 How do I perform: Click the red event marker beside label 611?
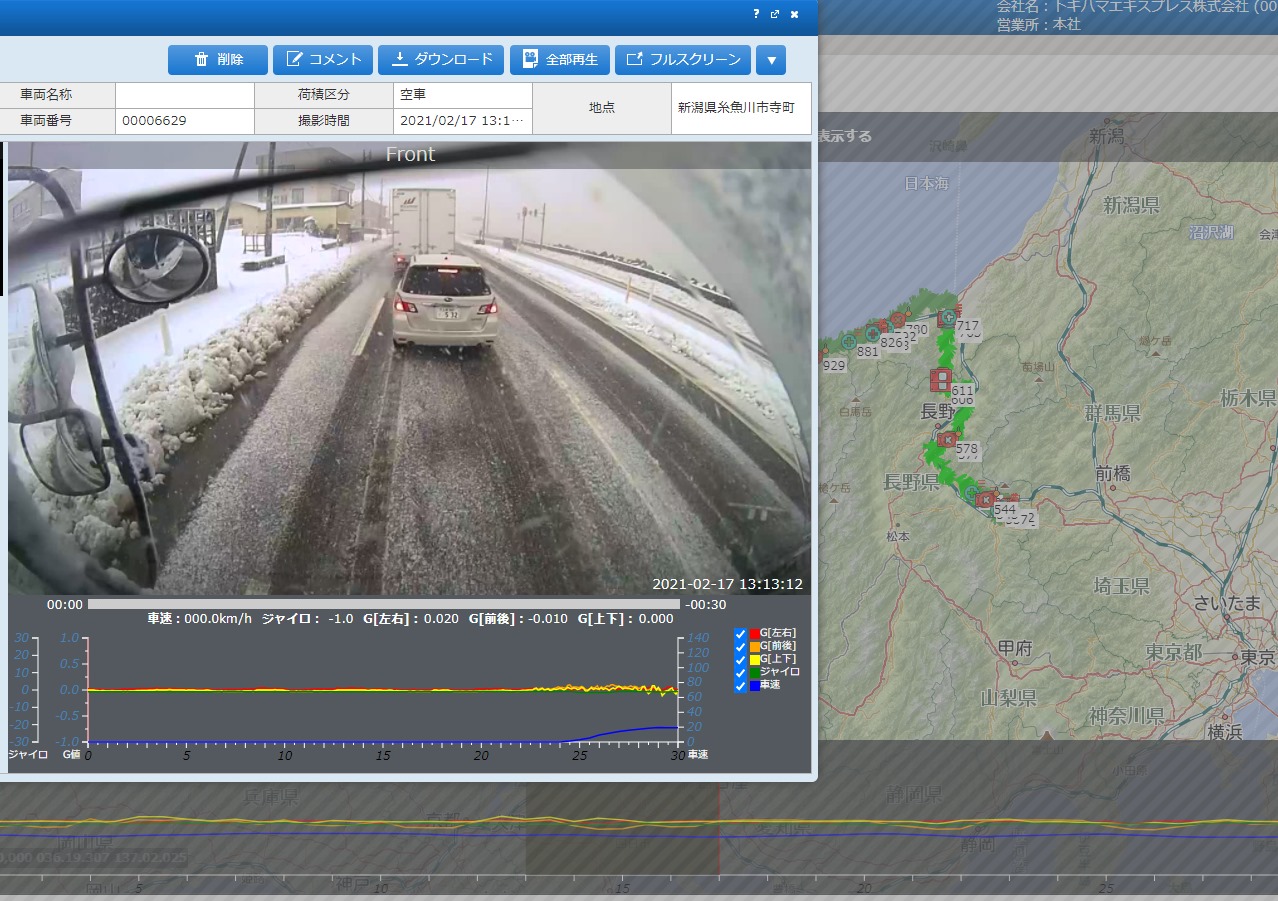(940, 379)
